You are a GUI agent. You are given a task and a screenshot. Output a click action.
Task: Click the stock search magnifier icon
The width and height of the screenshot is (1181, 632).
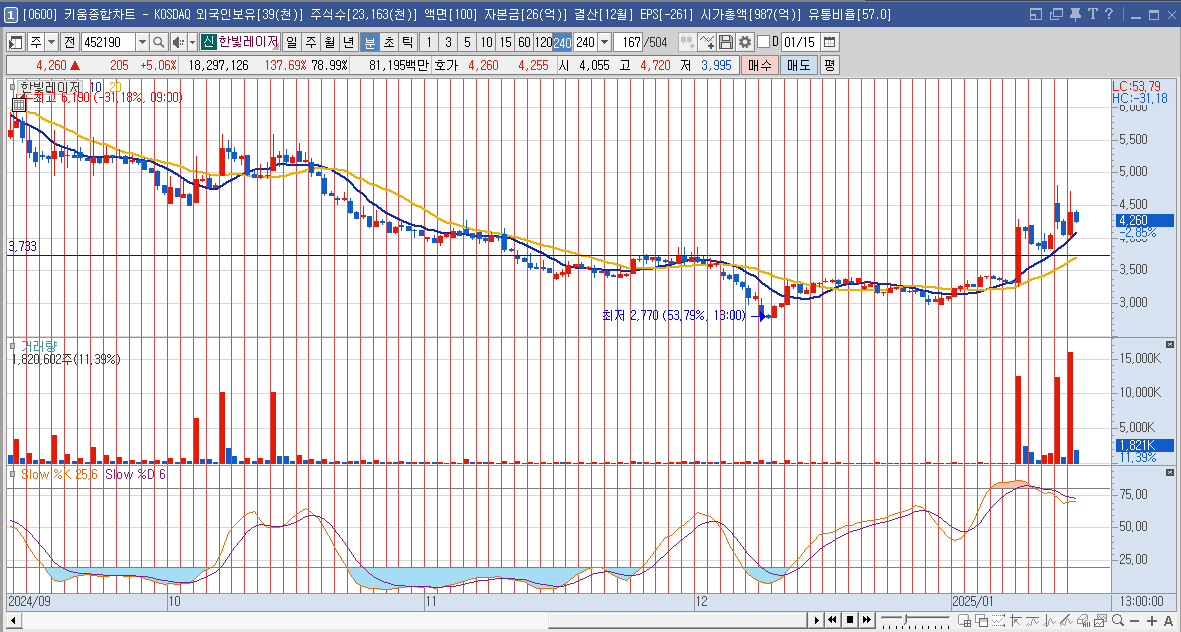[158, 42]
